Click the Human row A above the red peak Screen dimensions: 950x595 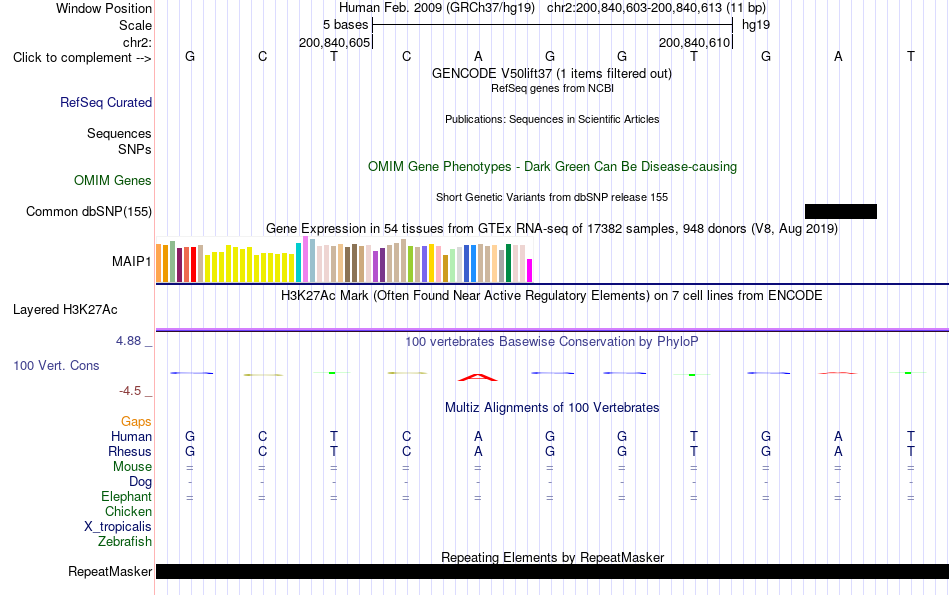[478, 436]
